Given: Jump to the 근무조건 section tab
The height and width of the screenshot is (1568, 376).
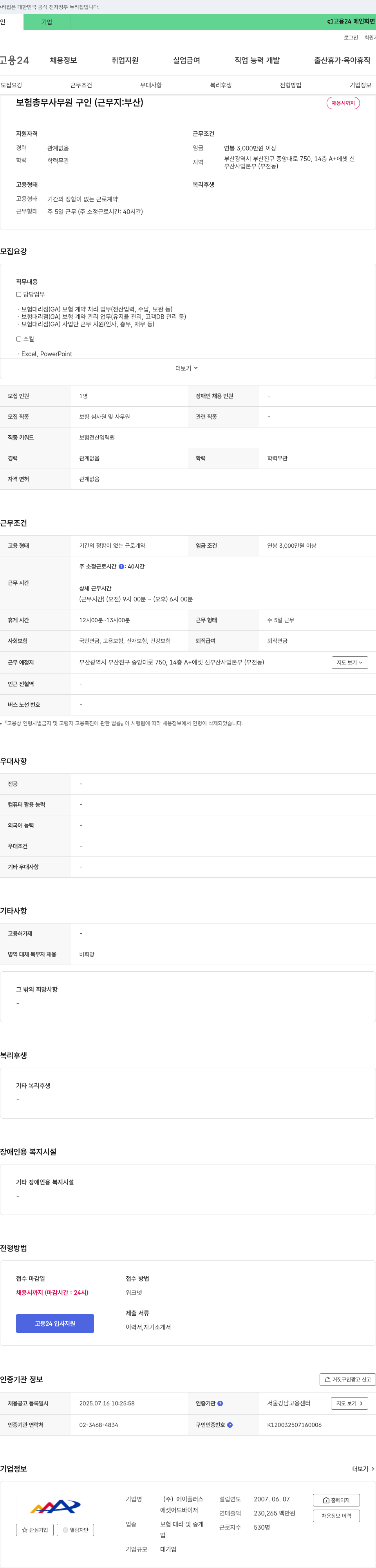Looking at the screenshot, I should [x=81, y=85].
